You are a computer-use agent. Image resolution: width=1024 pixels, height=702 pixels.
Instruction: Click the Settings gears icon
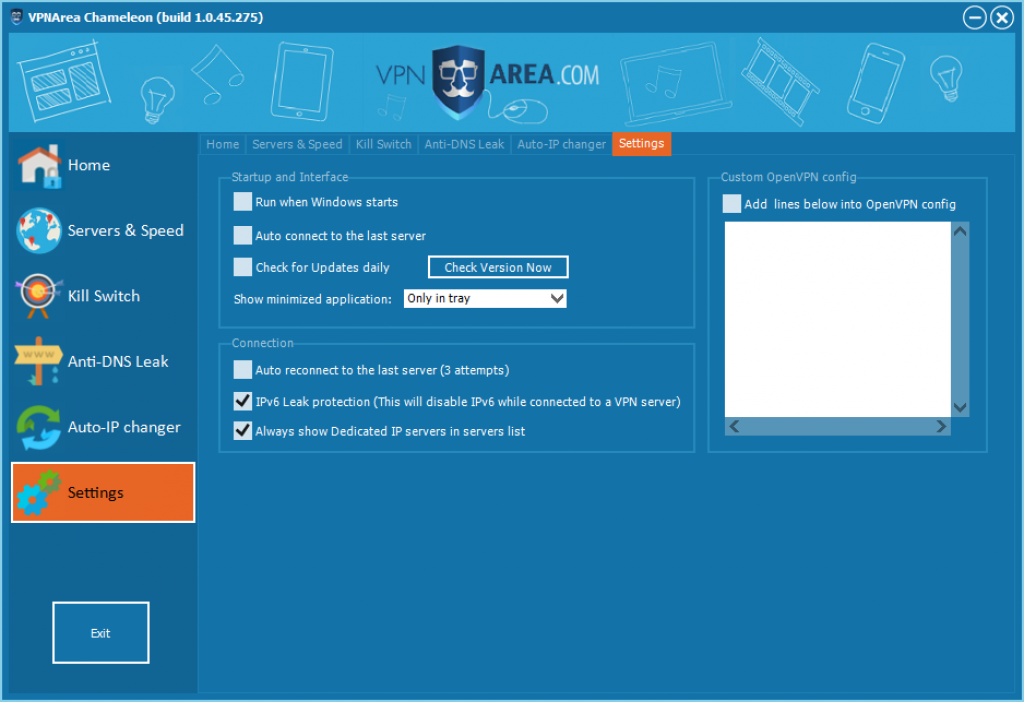39,492
